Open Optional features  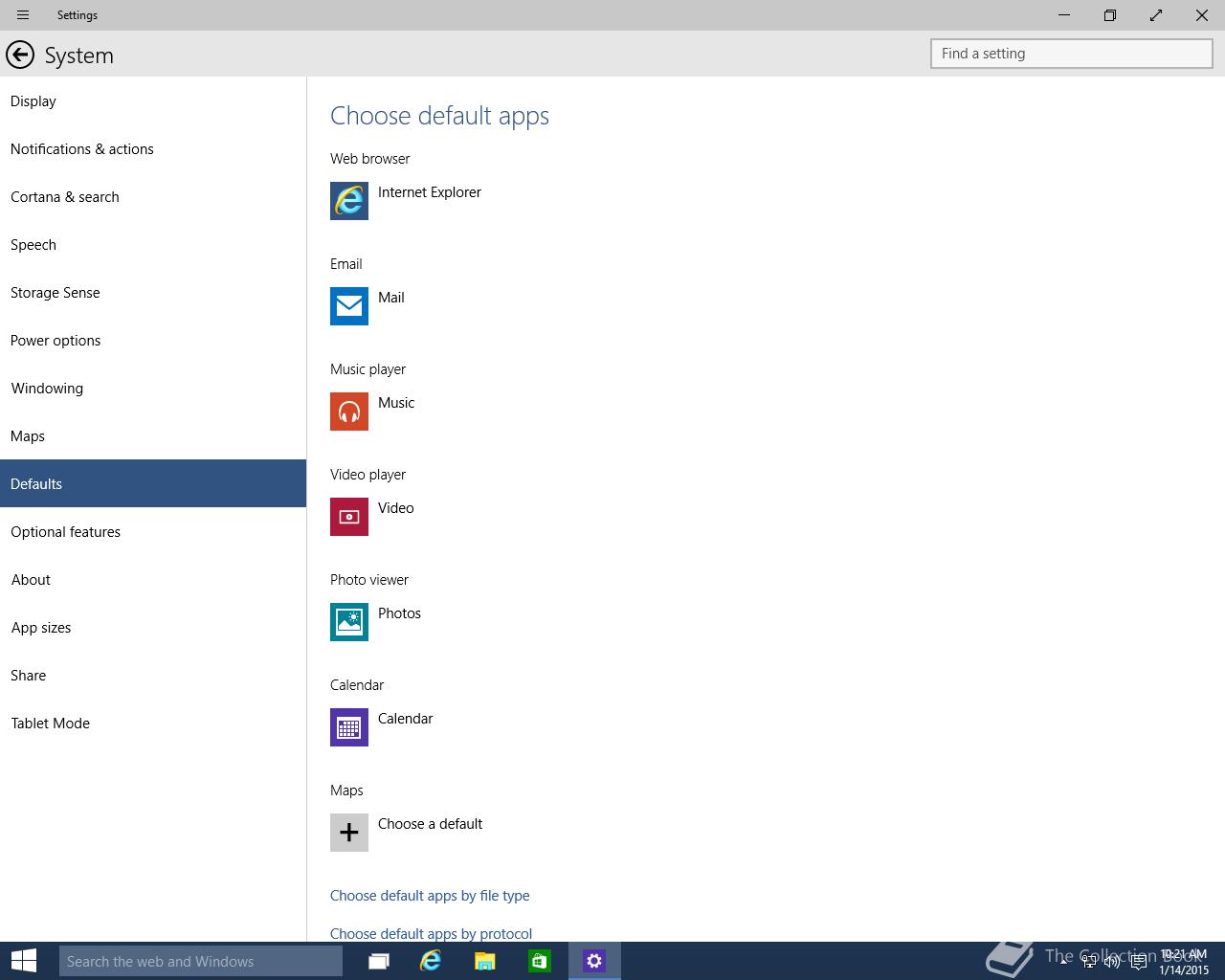tap(153, 531)
